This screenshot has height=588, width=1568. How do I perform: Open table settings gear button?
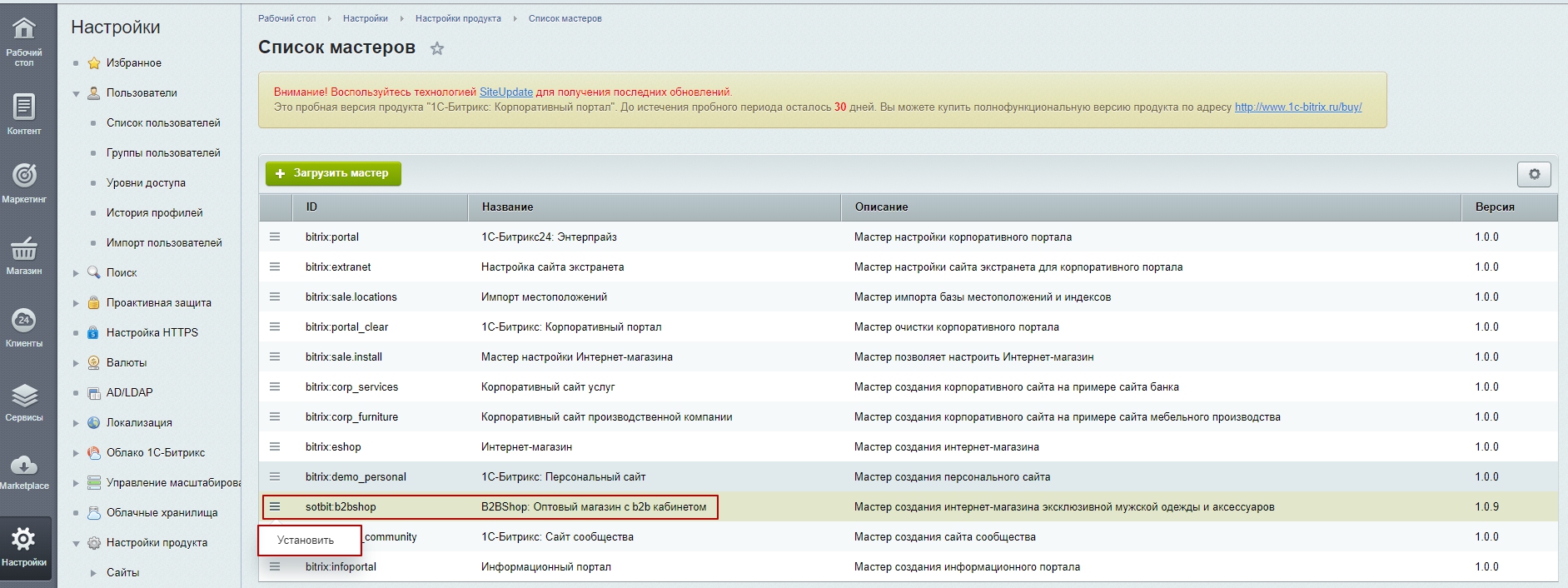click(x=1534, y=174)
